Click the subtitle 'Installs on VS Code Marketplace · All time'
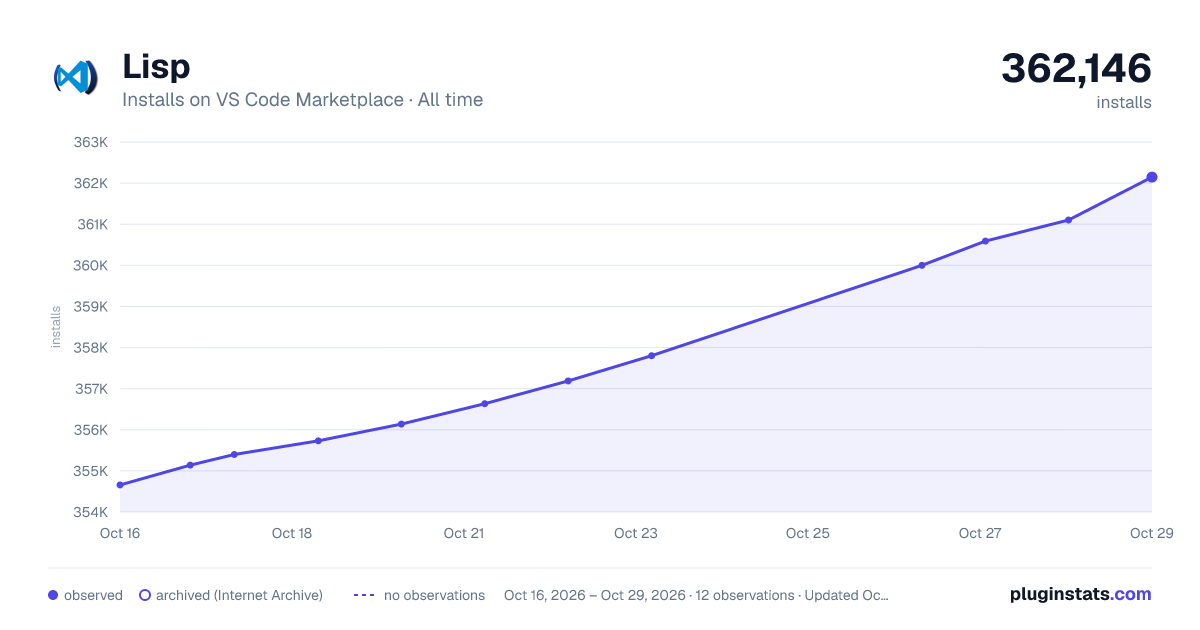1200x630 pixels. pos(302,100)
